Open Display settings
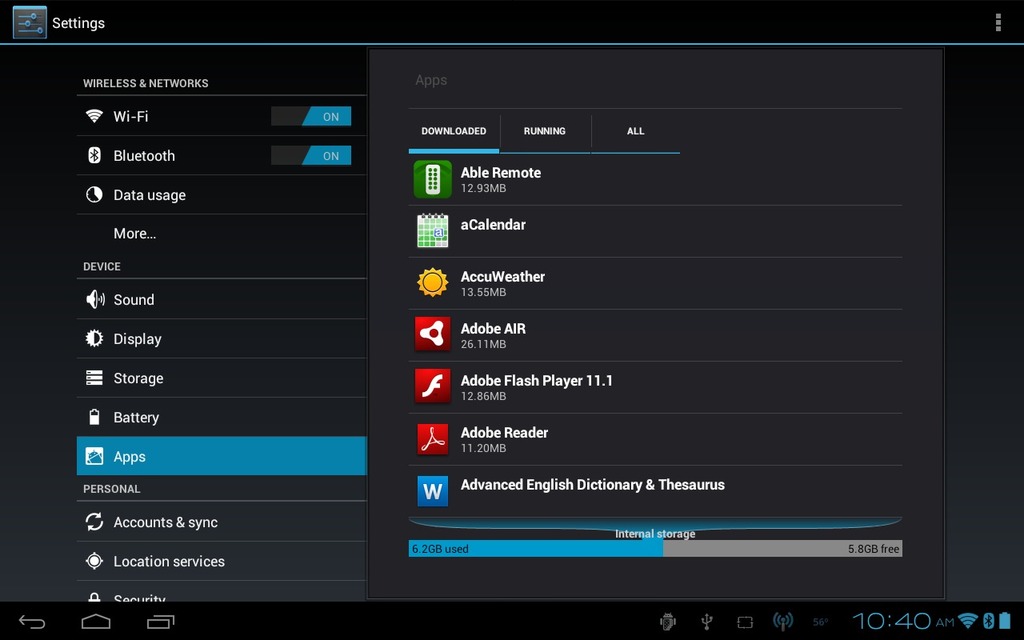1024x640 pixels. [221, 338]
